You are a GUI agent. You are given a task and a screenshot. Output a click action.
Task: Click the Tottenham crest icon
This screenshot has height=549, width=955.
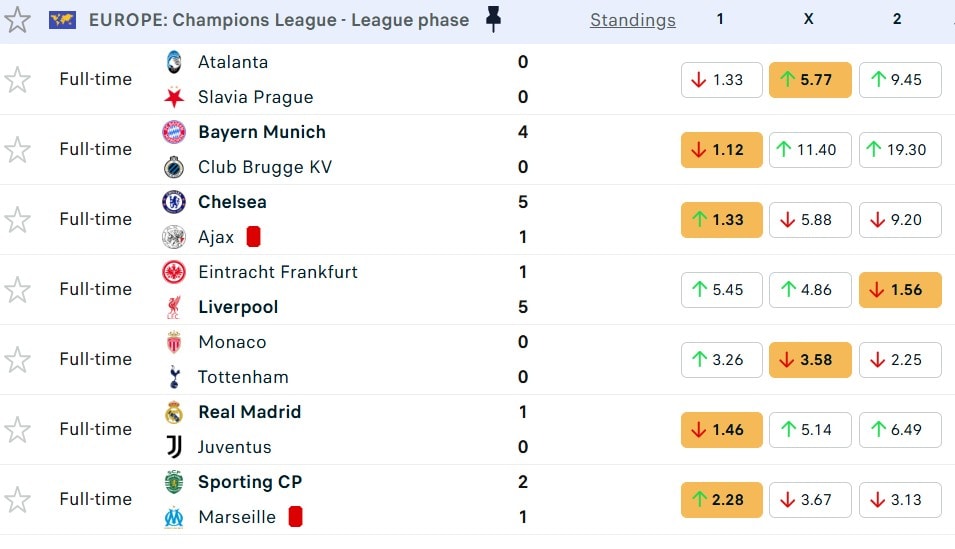[174, 377]
